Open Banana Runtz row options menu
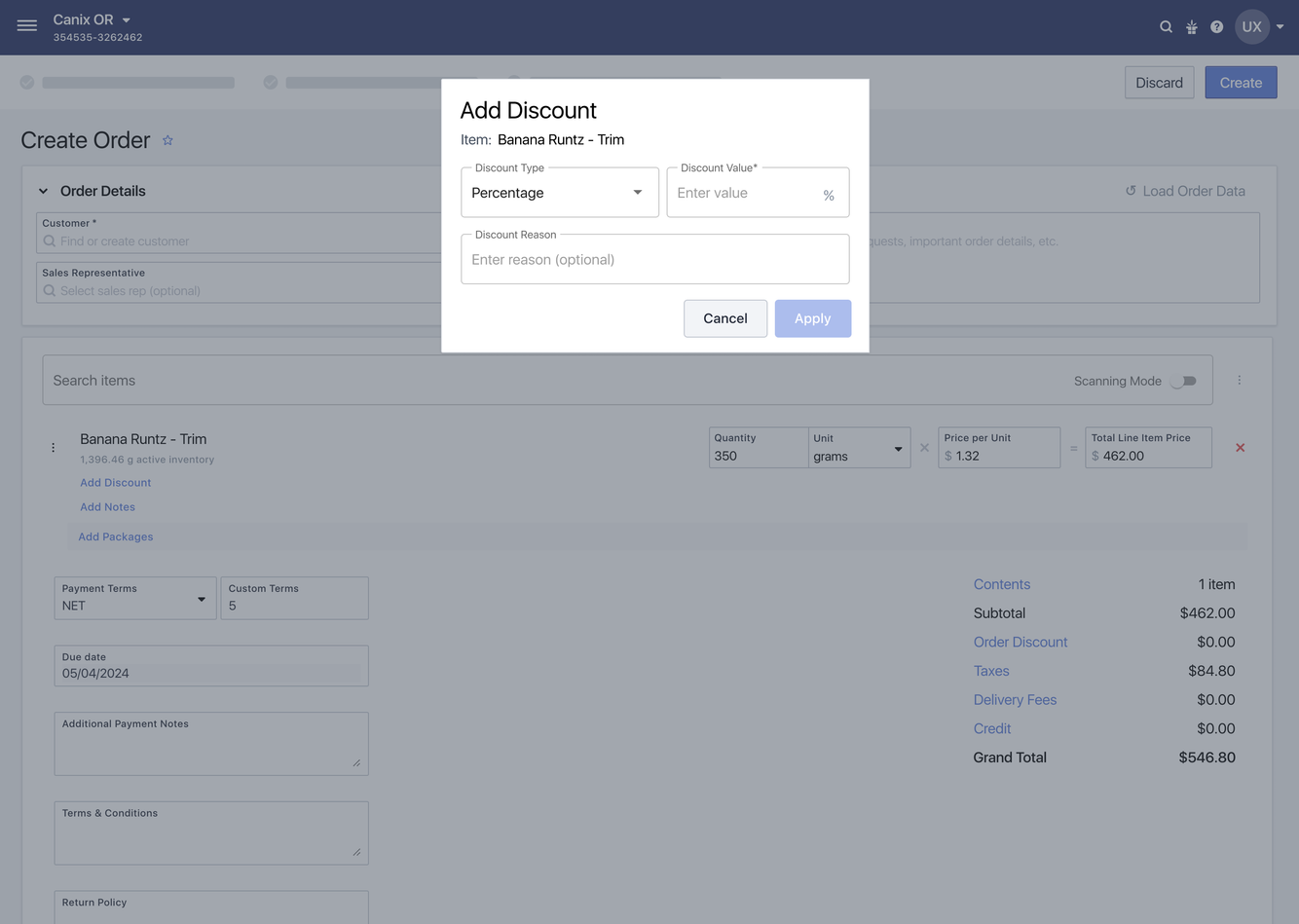Screen dimensions: 1299x924 coord(53,448)
